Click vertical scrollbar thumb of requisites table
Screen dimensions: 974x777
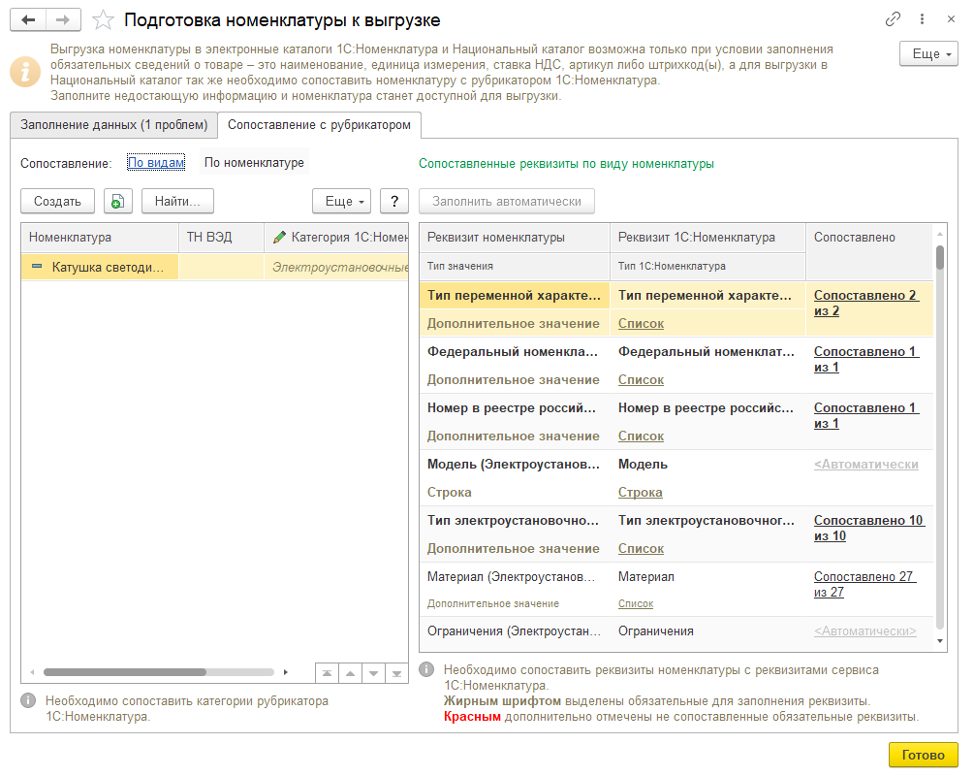pos(940,258)
